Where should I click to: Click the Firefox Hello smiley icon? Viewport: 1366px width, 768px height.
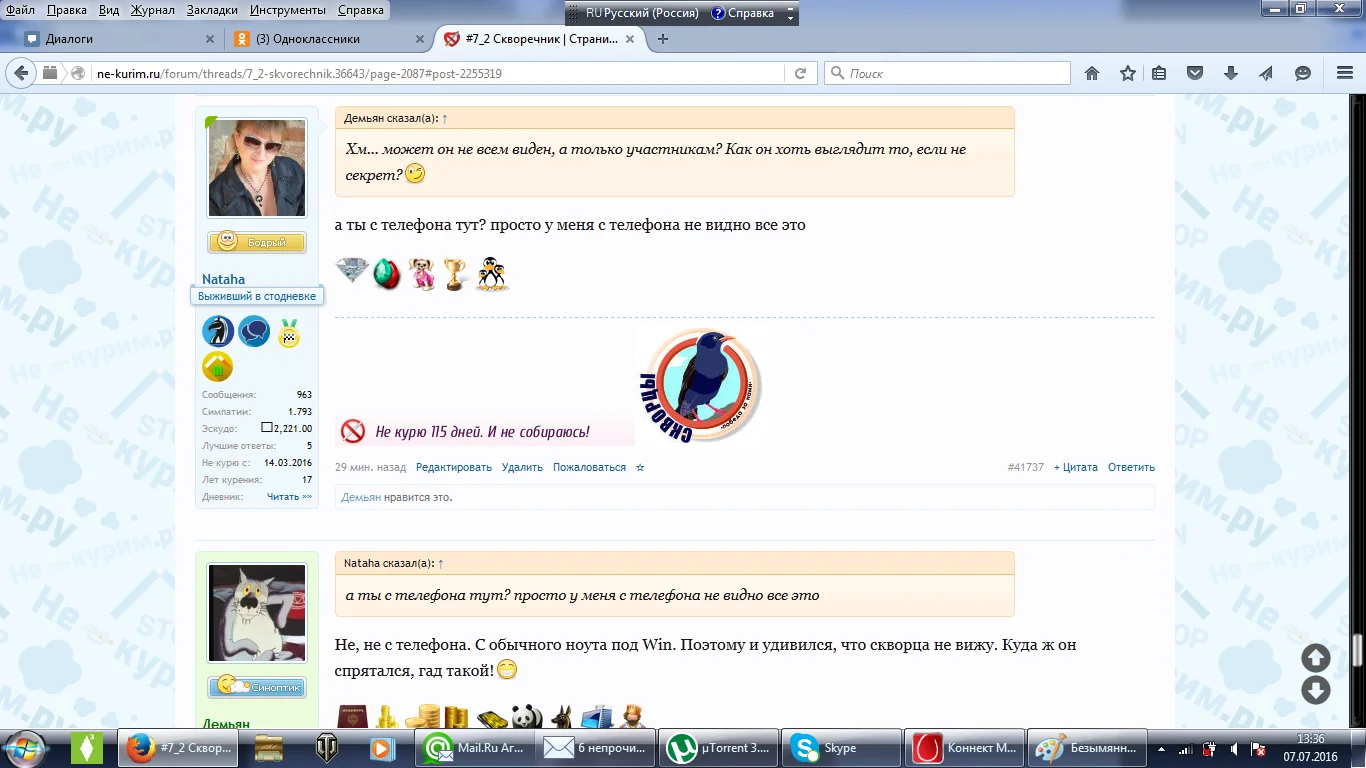pos(1301,72)
